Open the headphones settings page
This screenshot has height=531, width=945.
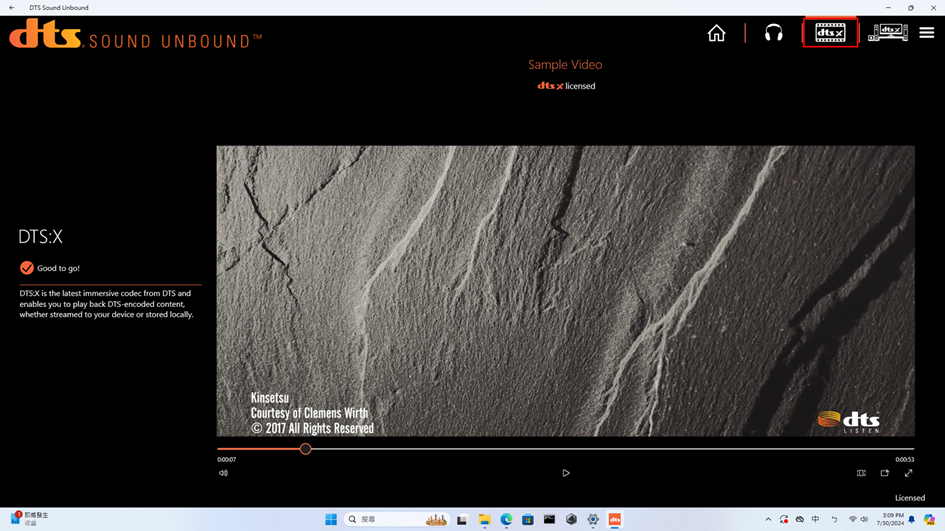[x=773, y=33]
